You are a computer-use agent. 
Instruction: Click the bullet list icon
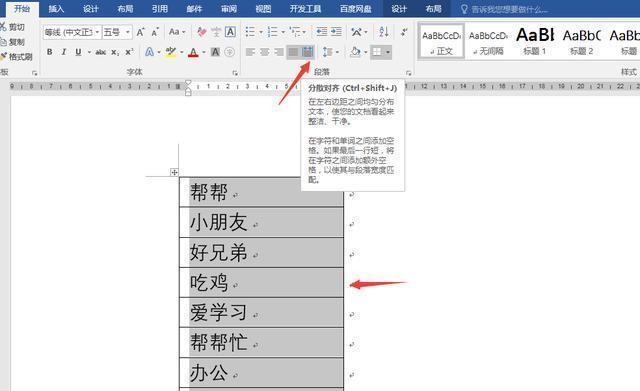[250, 32]
